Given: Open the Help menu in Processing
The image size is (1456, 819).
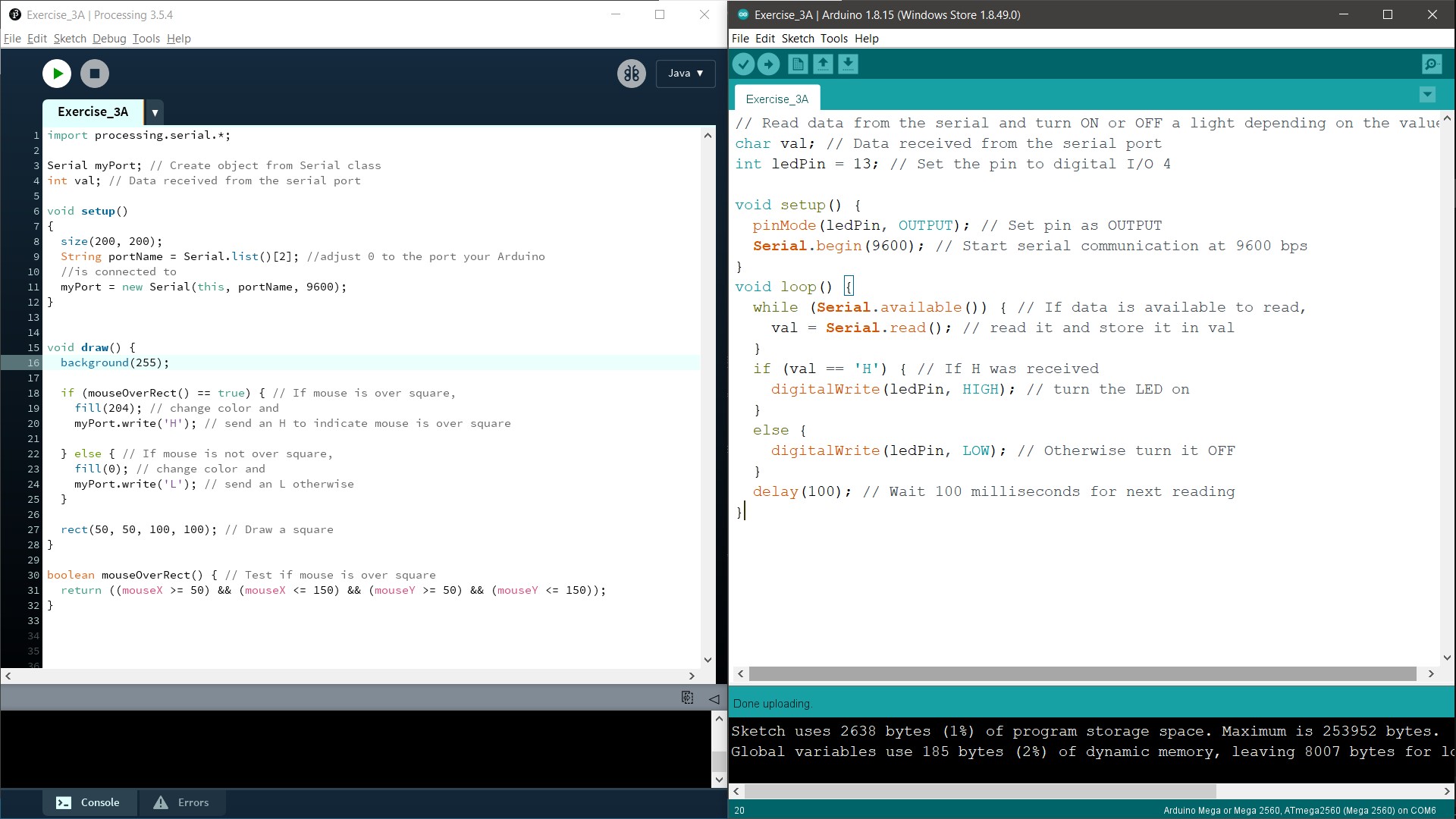Looking at the screenshot, I should click(179, 39).
